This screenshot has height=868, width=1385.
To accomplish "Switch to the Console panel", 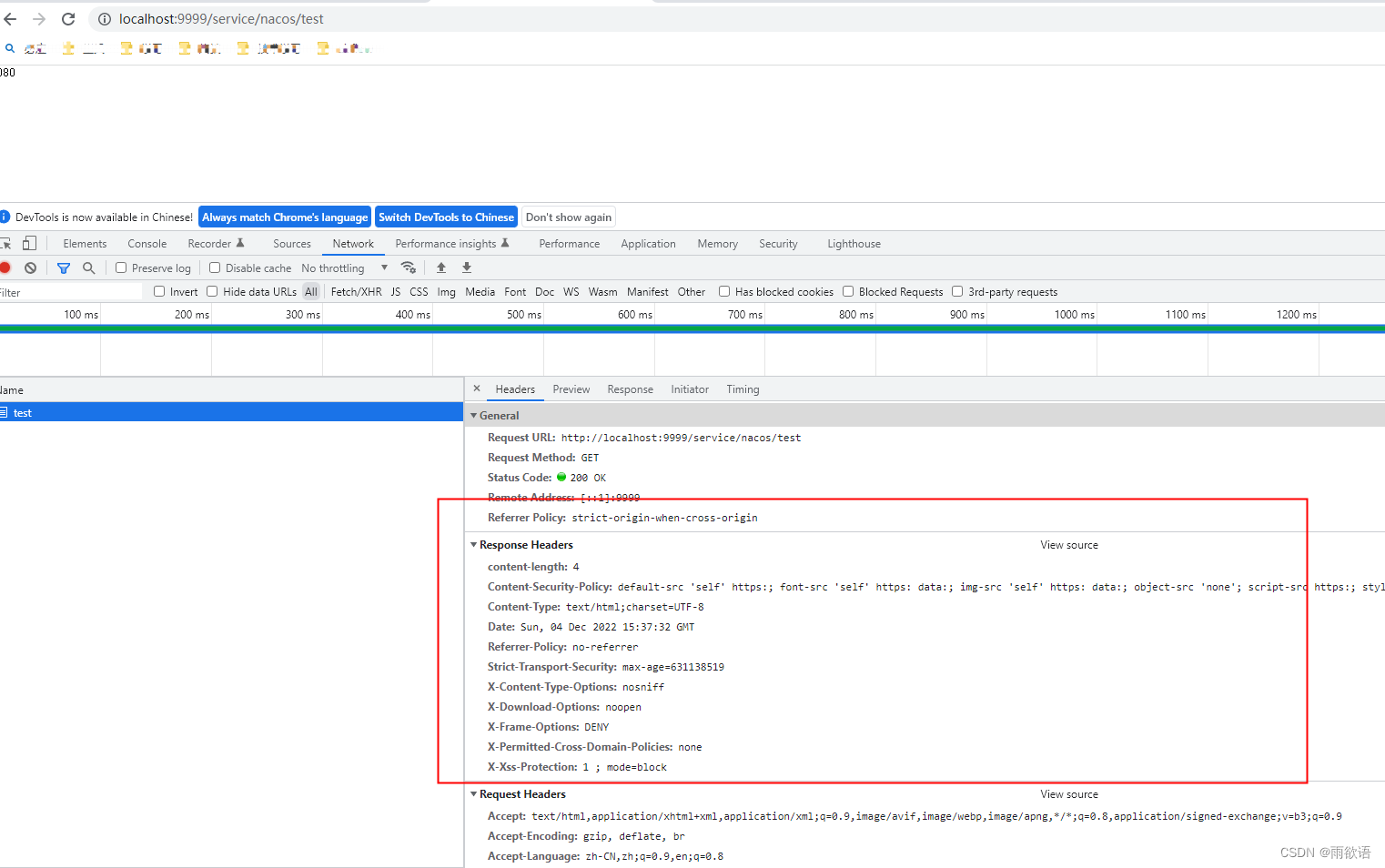I will pyautogui.click(x=147, y=244).
